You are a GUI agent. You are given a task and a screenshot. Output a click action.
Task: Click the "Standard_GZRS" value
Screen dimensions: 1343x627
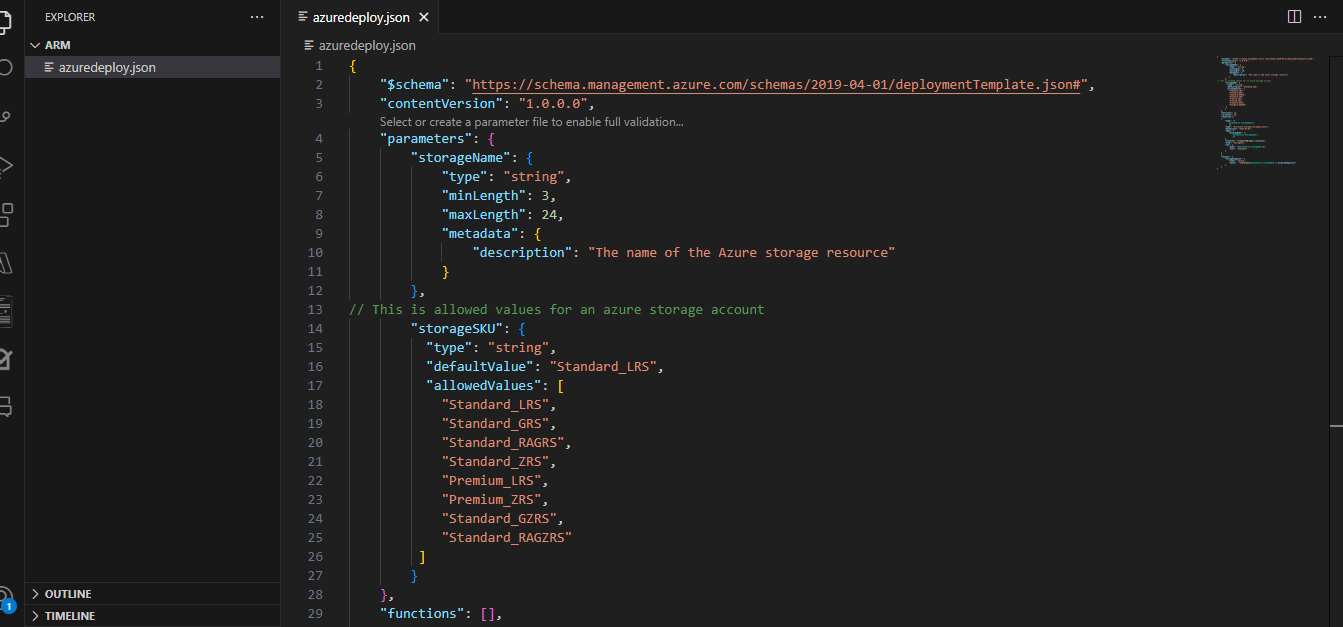(499, 519)
